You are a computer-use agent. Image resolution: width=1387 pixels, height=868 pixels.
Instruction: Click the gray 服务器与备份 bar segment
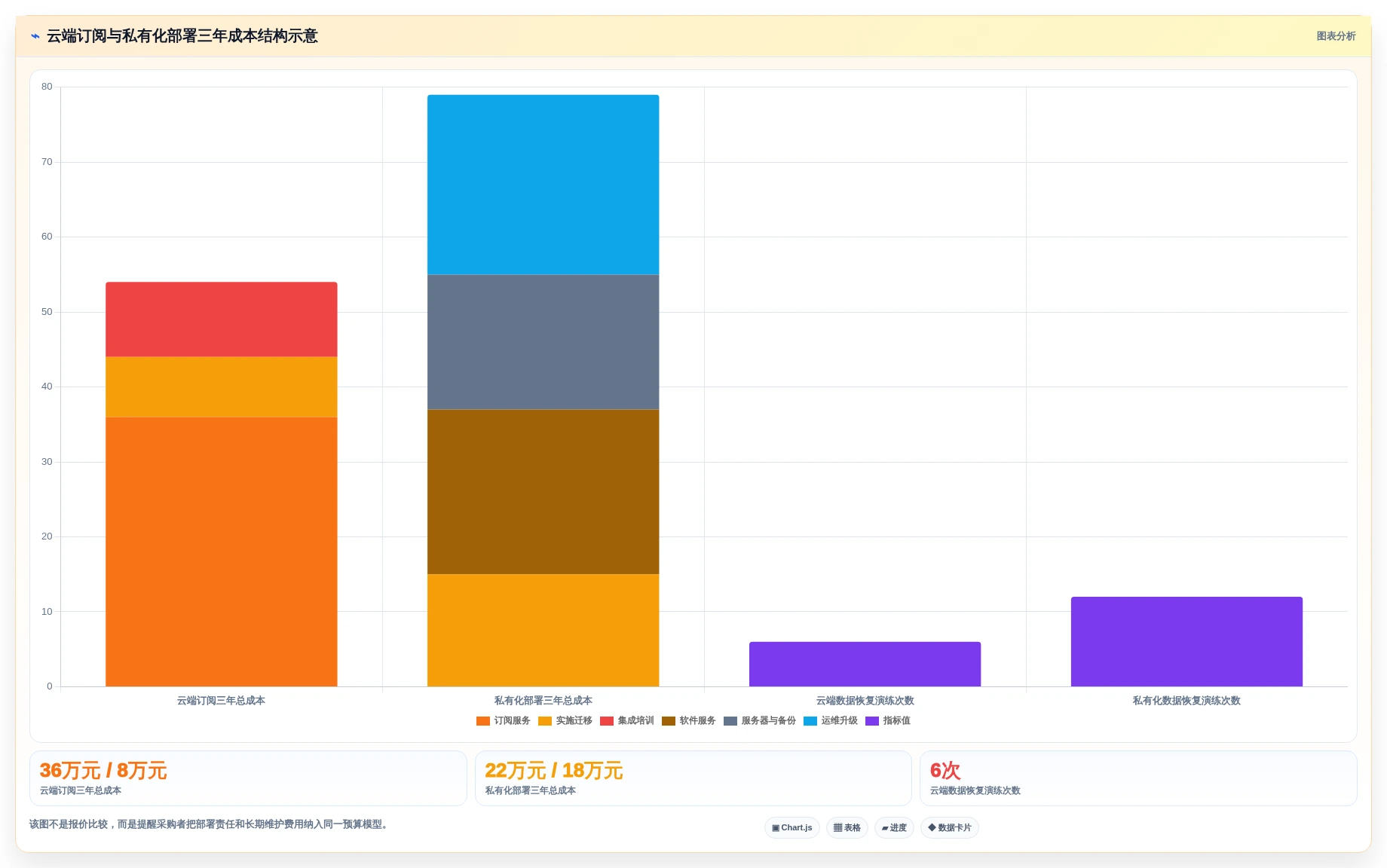pos(543,342)
